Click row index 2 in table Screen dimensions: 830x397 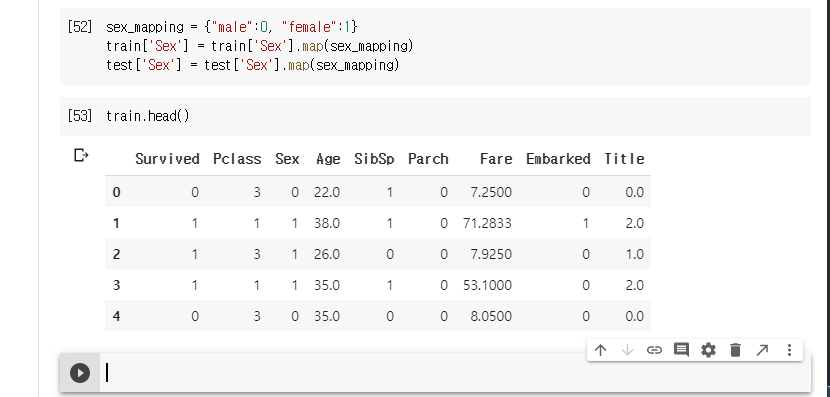click(116, 255)
